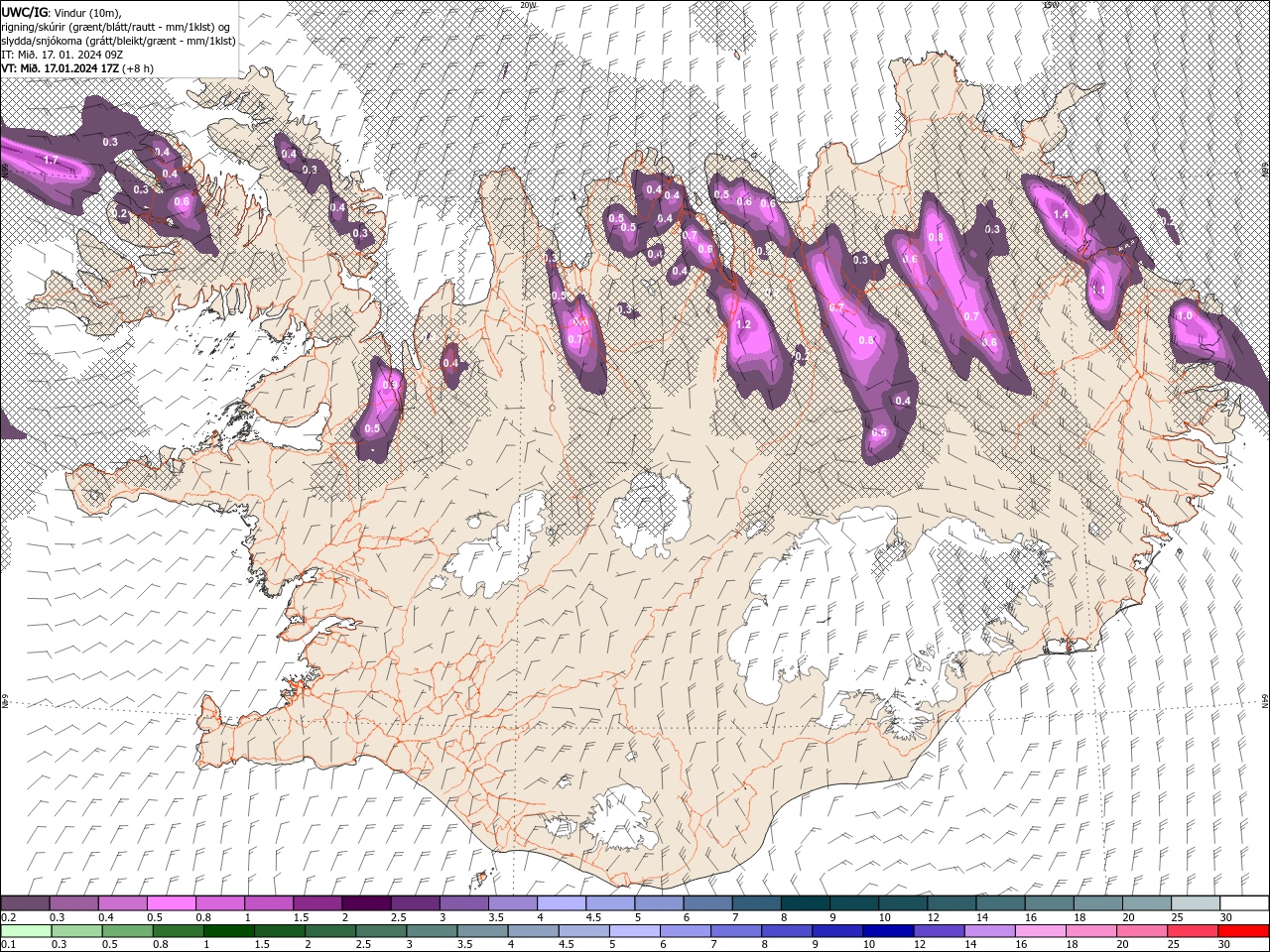Click the '1.4' precipitation value on the map
The width and height of the screenshot is (1270, 952).
[1061, 214]
